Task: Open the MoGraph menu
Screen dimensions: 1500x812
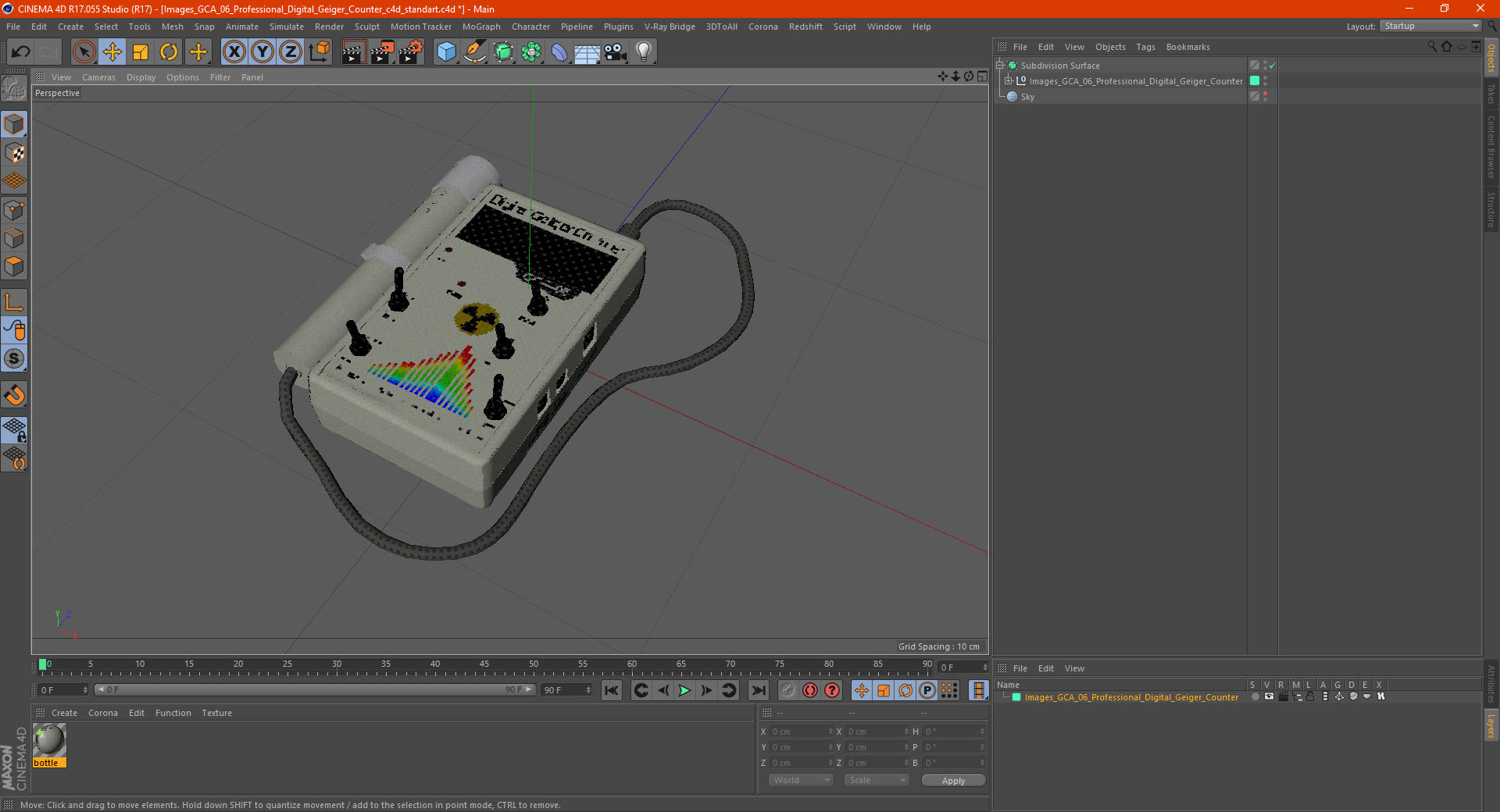Action: pyautogui.click(x=481, y=27)
